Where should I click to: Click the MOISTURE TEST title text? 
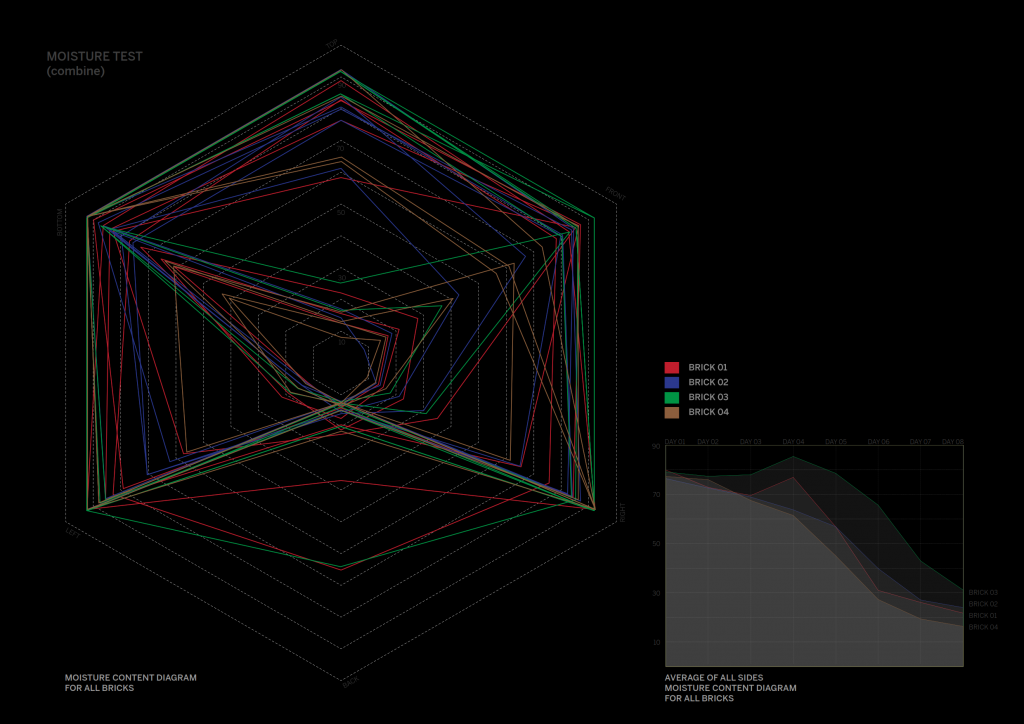click(94, 57)
